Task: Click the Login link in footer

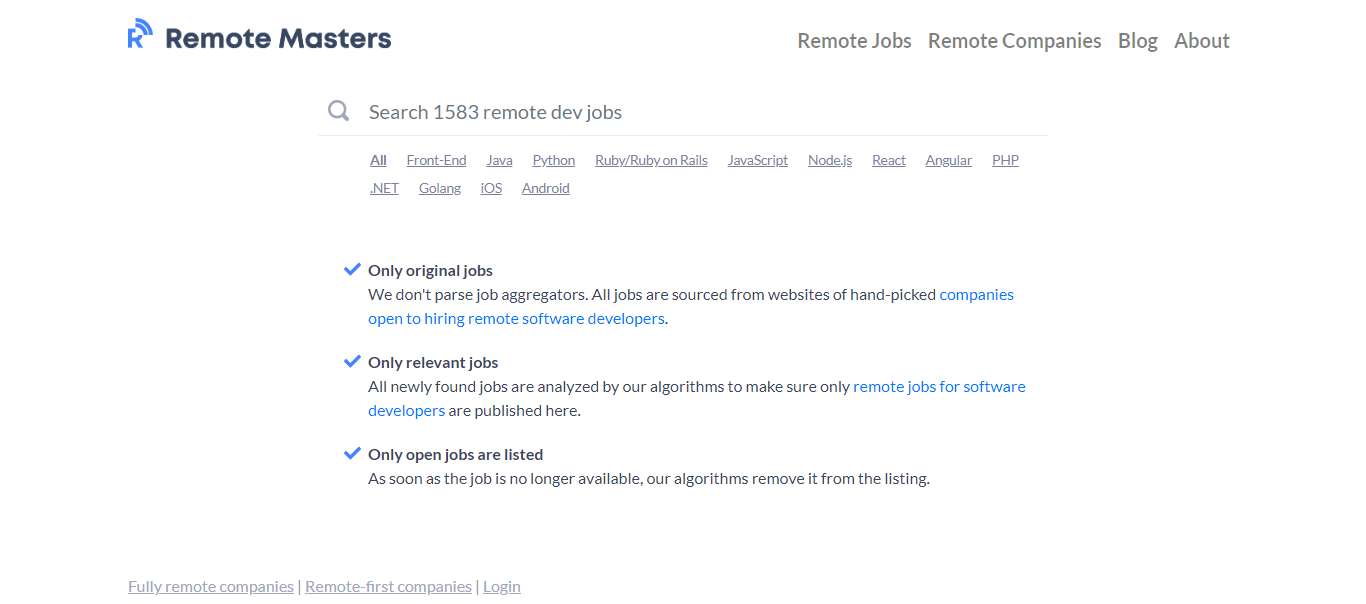Action: 501,587
